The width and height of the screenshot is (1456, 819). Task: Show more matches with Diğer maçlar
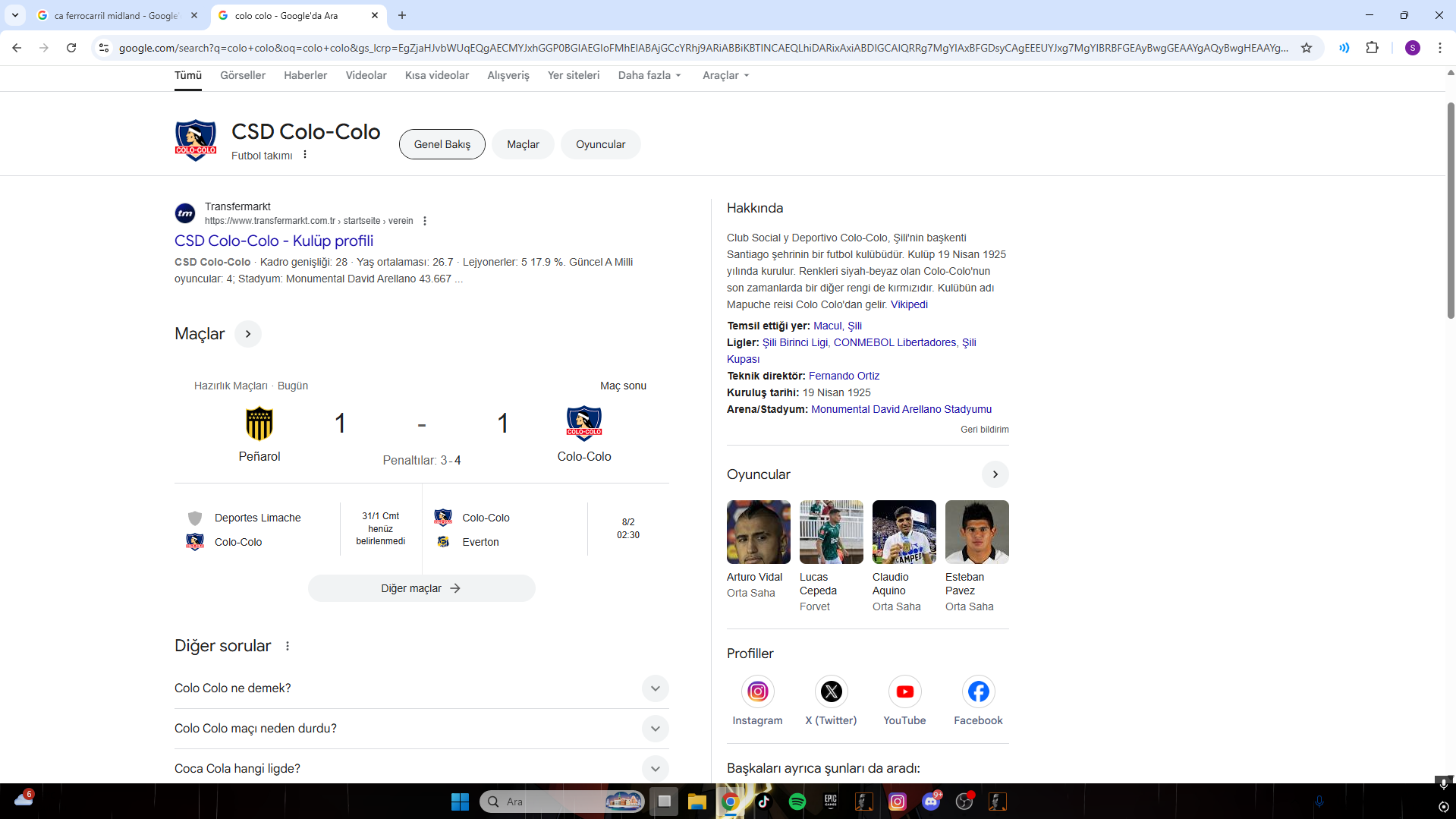click(x=421, y=588)
